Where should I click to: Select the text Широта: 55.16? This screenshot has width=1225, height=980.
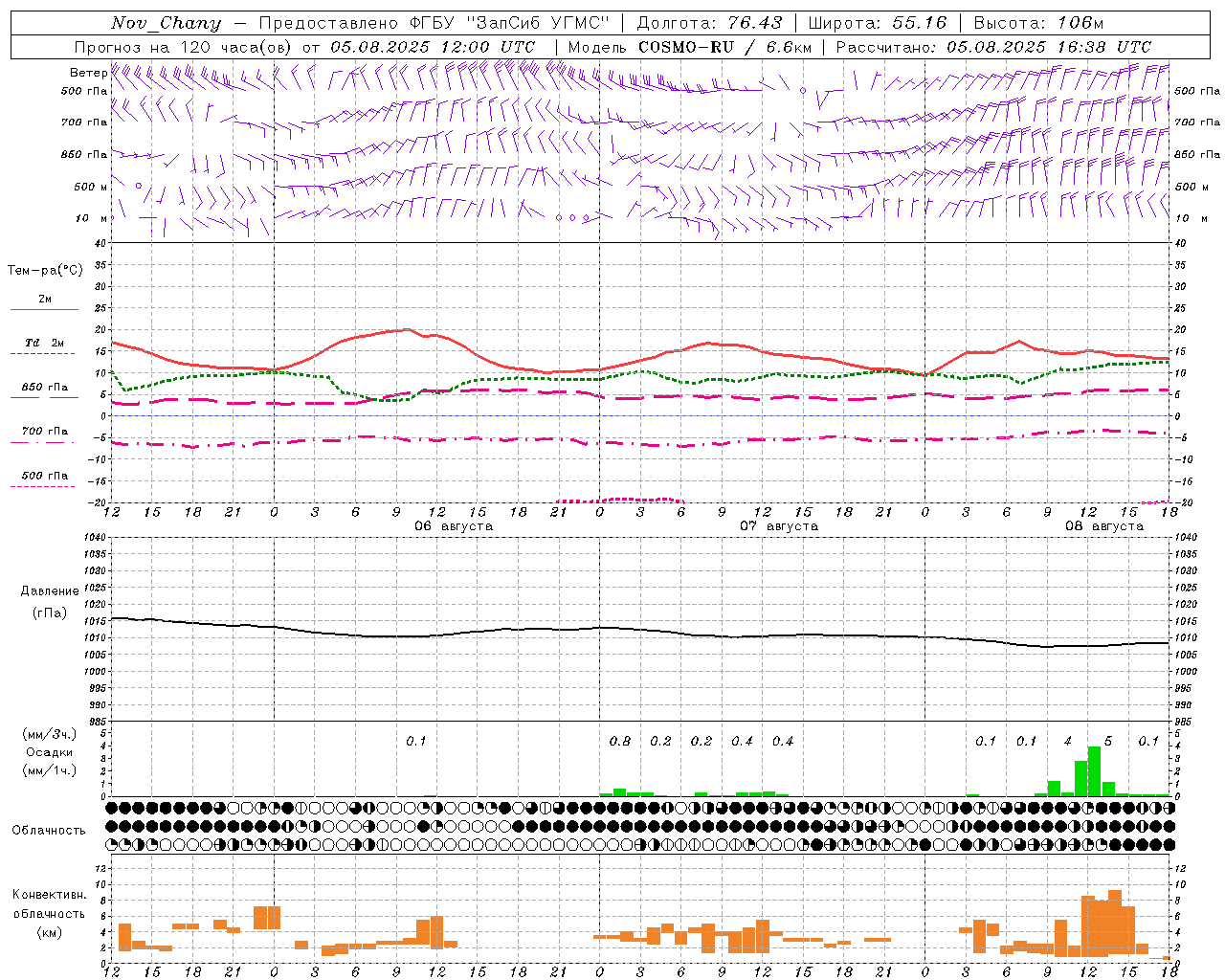click(x=878, y=23)
